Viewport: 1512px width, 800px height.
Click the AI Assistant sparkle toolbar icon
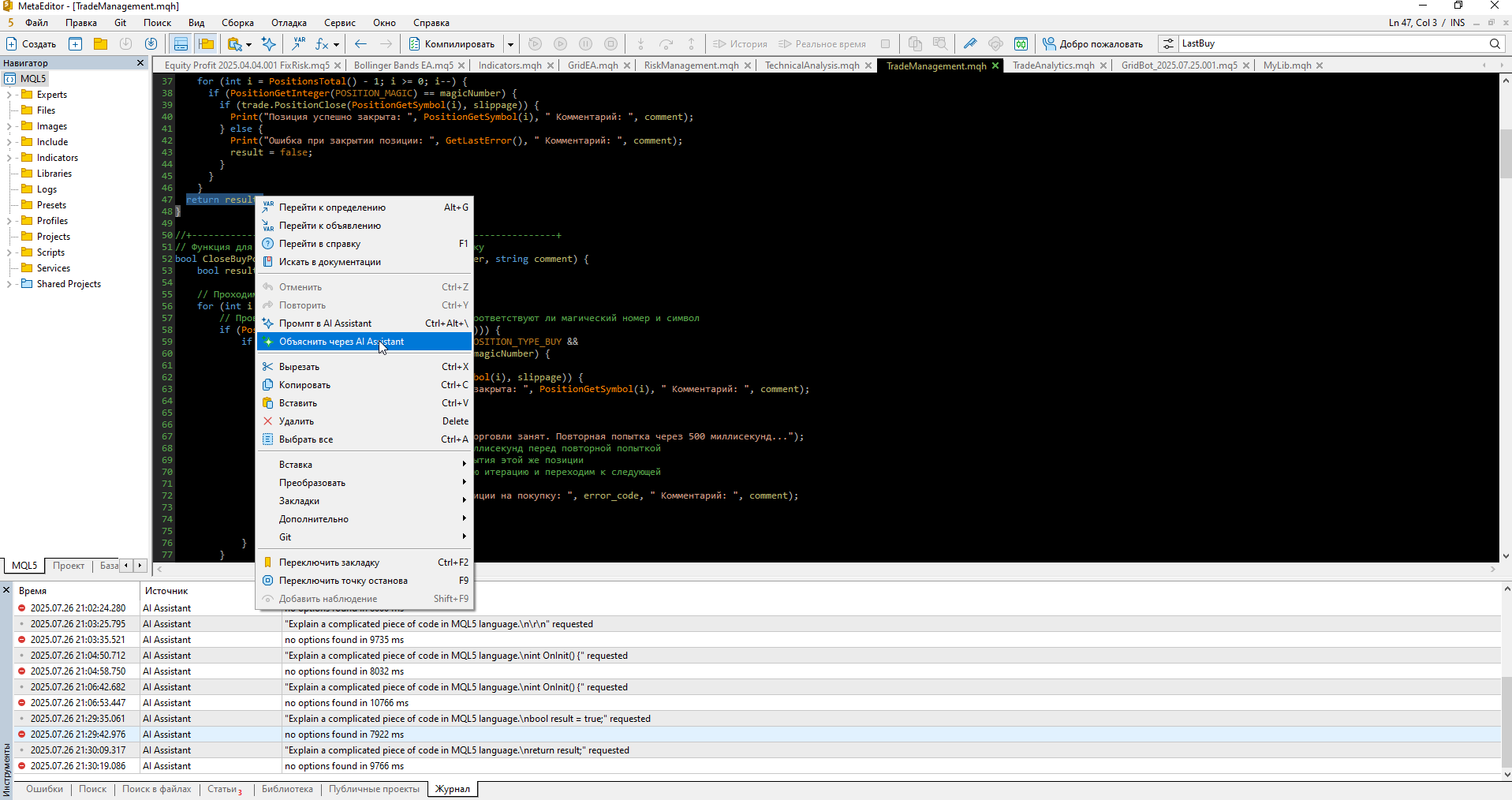click(x=268, y=44)
